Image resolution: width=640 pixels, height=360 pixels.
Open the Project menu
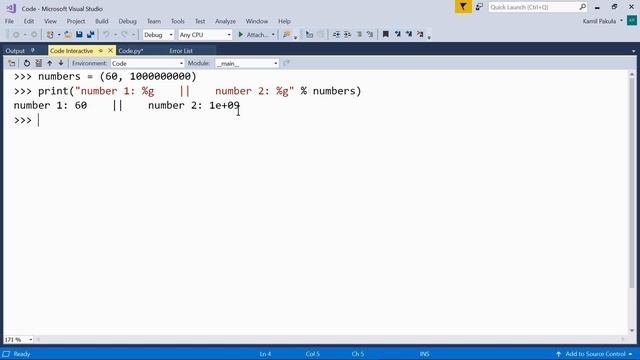76,21
